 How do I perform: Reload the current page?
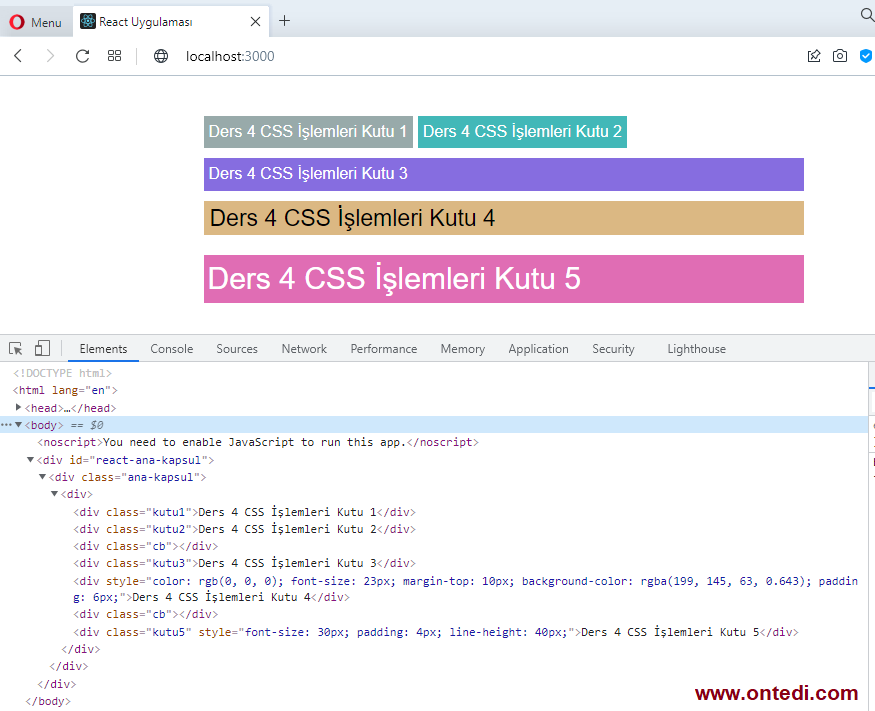coord(83,56)
